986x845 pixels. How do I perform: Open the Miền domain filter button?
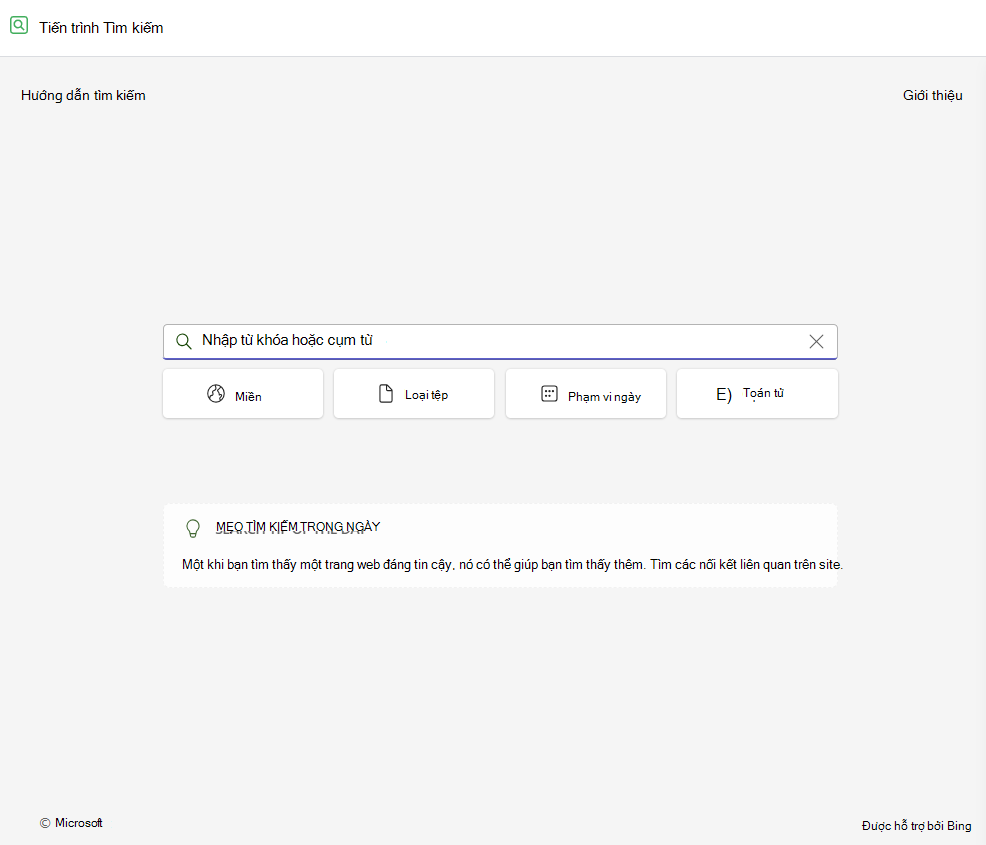pos(243,394)
